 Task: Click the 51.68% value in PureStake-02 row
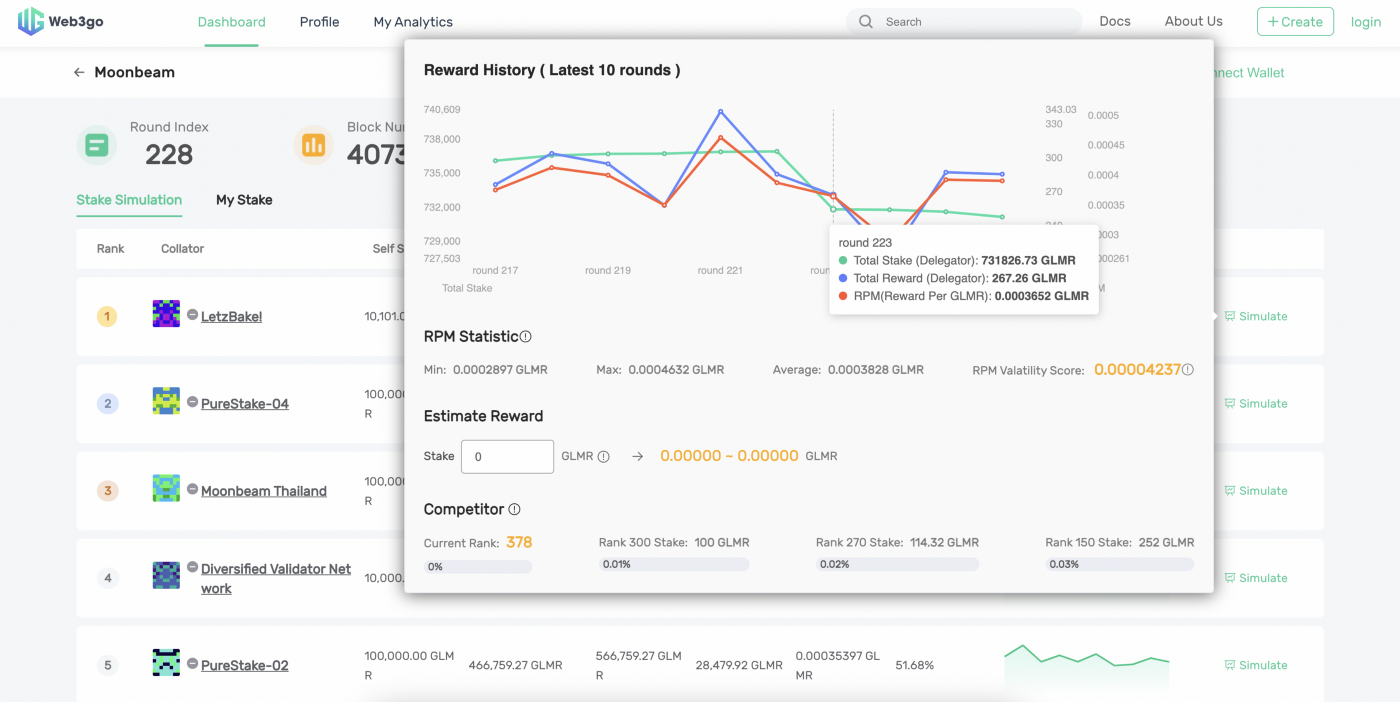[x=914, y=665]
